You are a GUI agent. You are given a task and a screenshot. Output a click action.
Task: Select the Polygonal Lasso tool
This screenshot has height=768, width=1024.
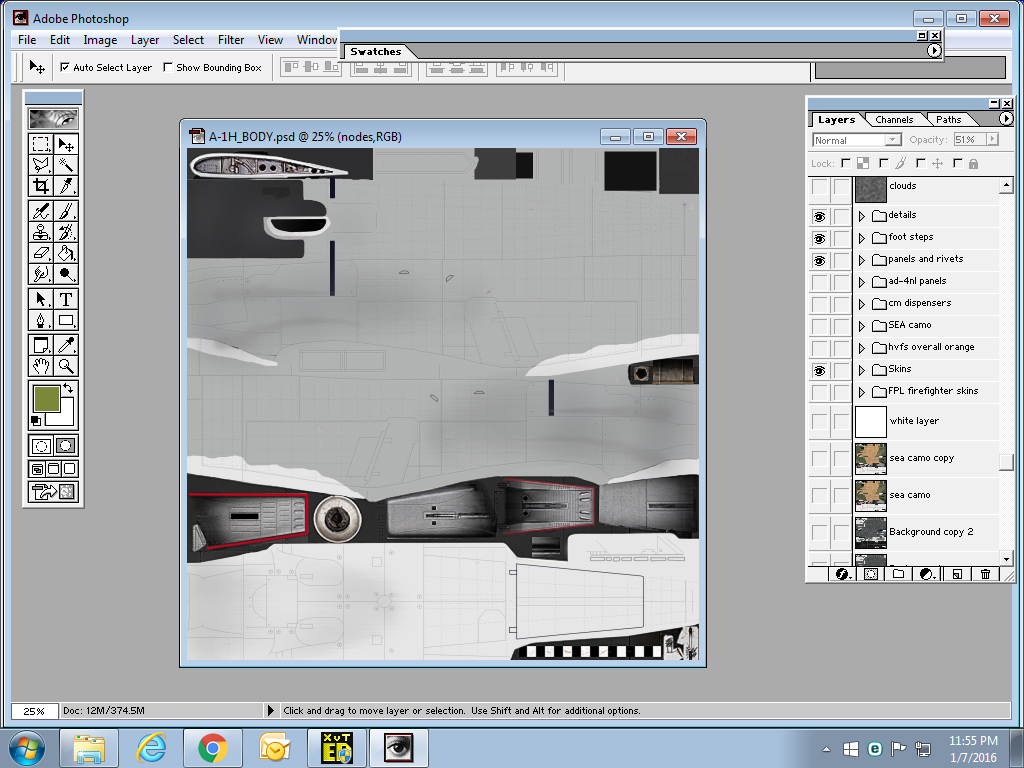40,165
